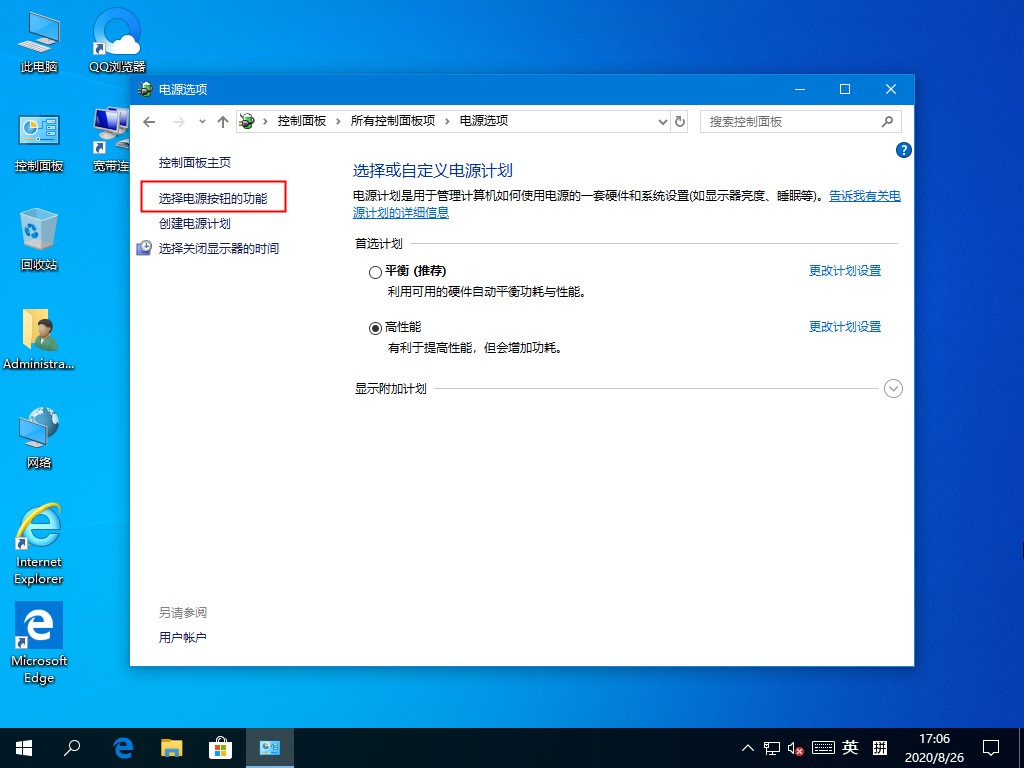This screenshot has height=768, width=1024.
Task: Click 更改计划设置 for 高性能 plan
Action: 844,326
